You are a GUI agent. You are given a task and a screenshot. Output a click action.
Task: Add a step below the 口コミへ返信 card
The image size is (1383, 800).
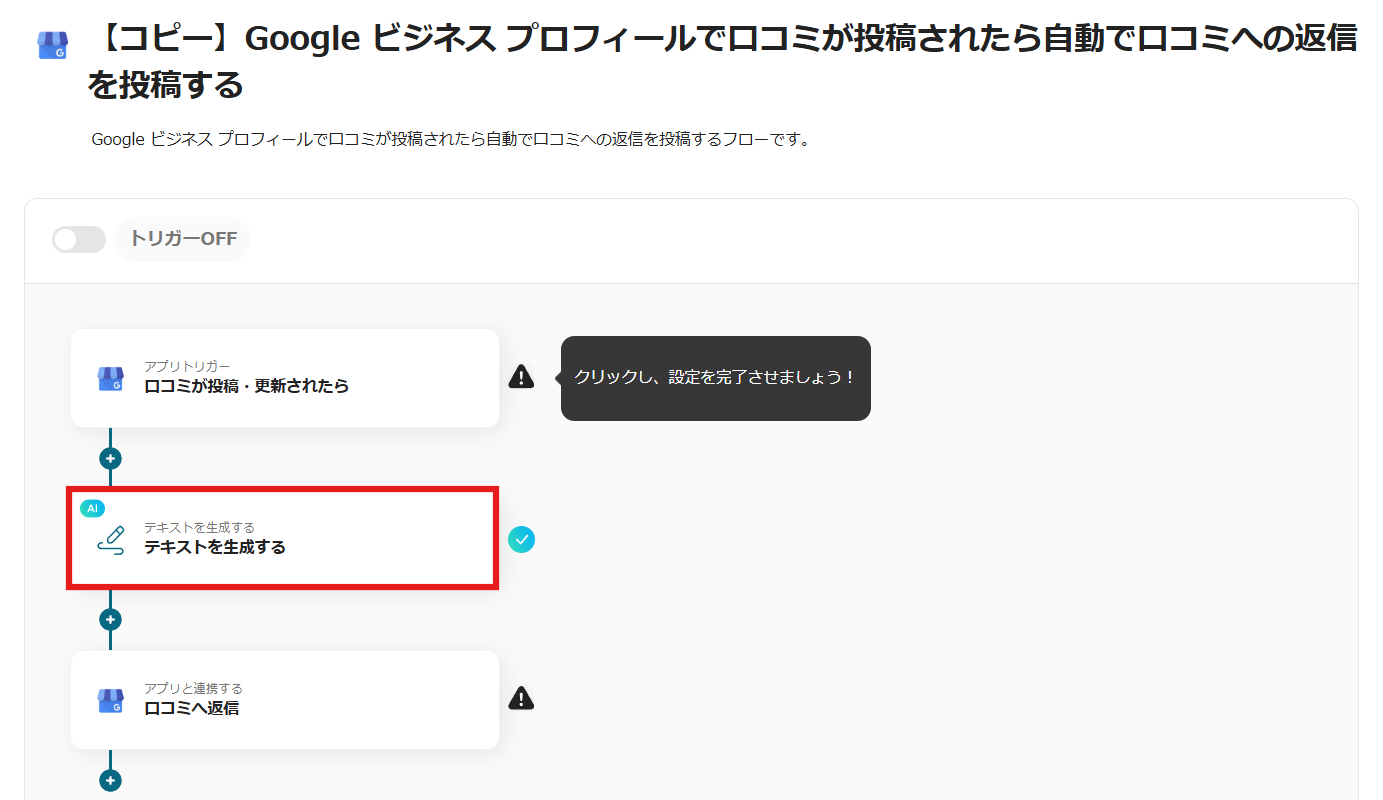click(110, 781)
